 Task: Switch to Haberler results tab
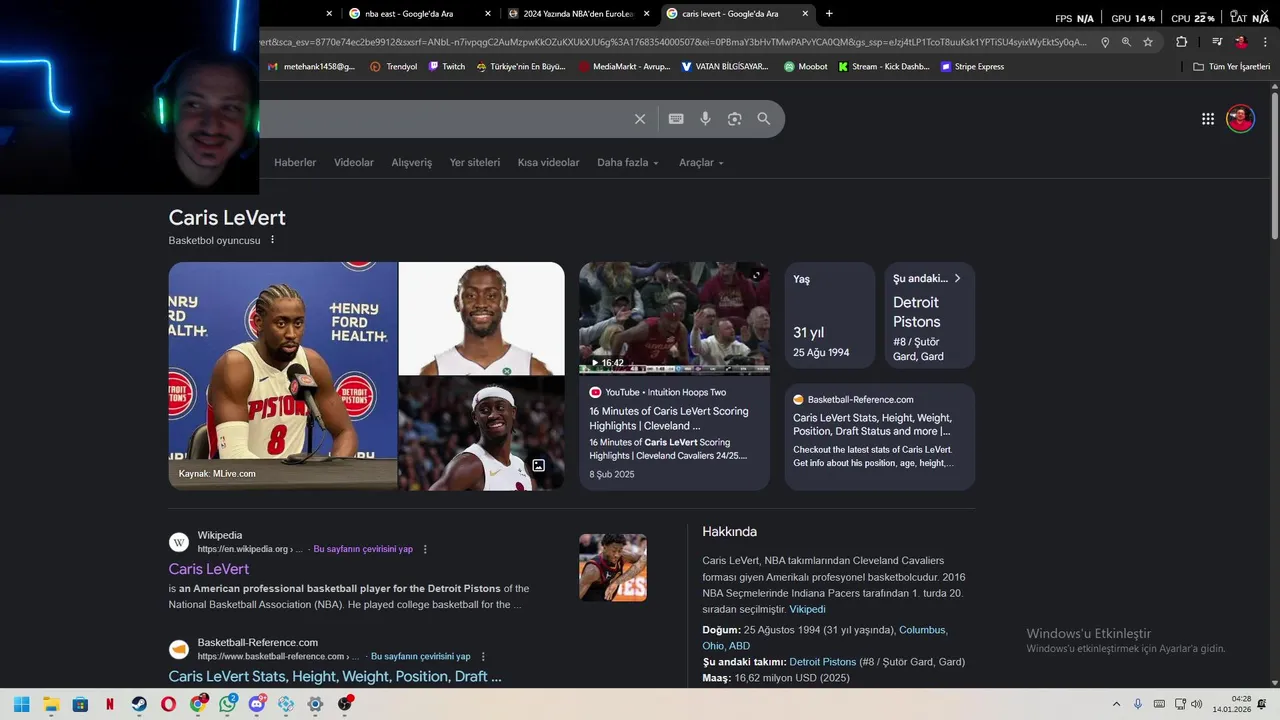(x=295, y=162)
